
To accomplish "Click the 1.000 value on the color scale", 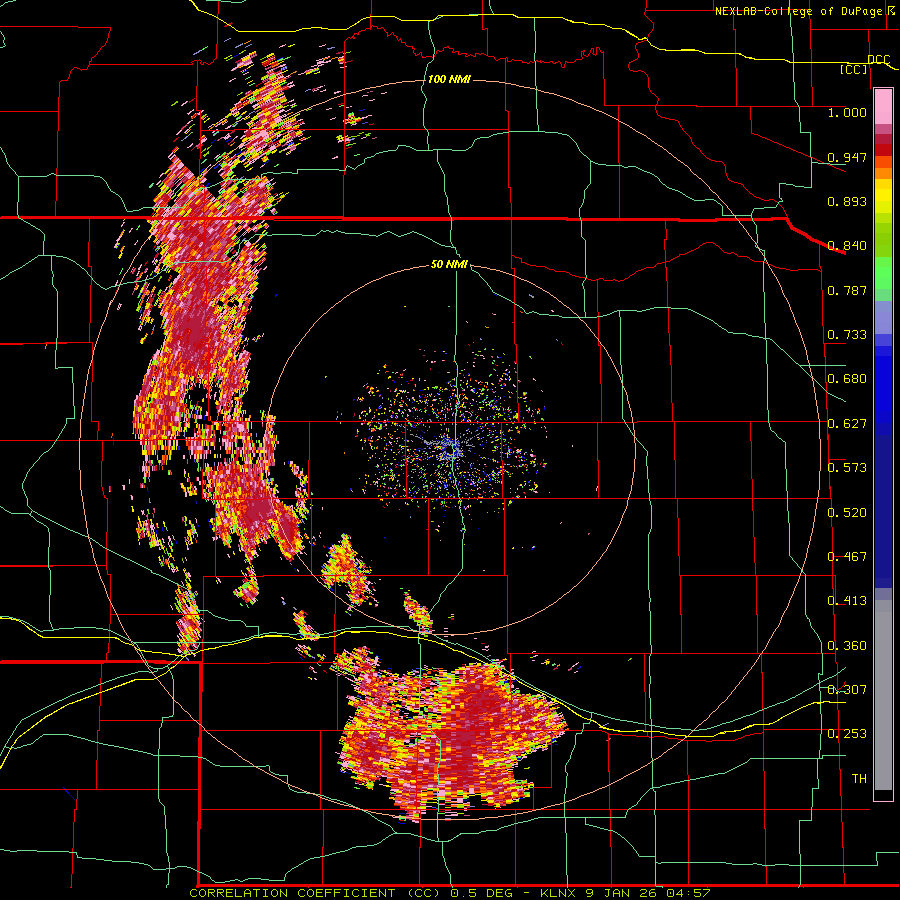I will pyautogui.click(x=847, y=112).
